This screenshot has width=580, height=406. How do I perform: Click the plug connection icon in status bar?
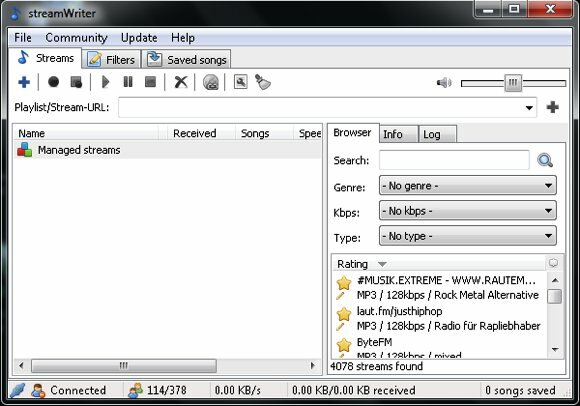(17, 390)
